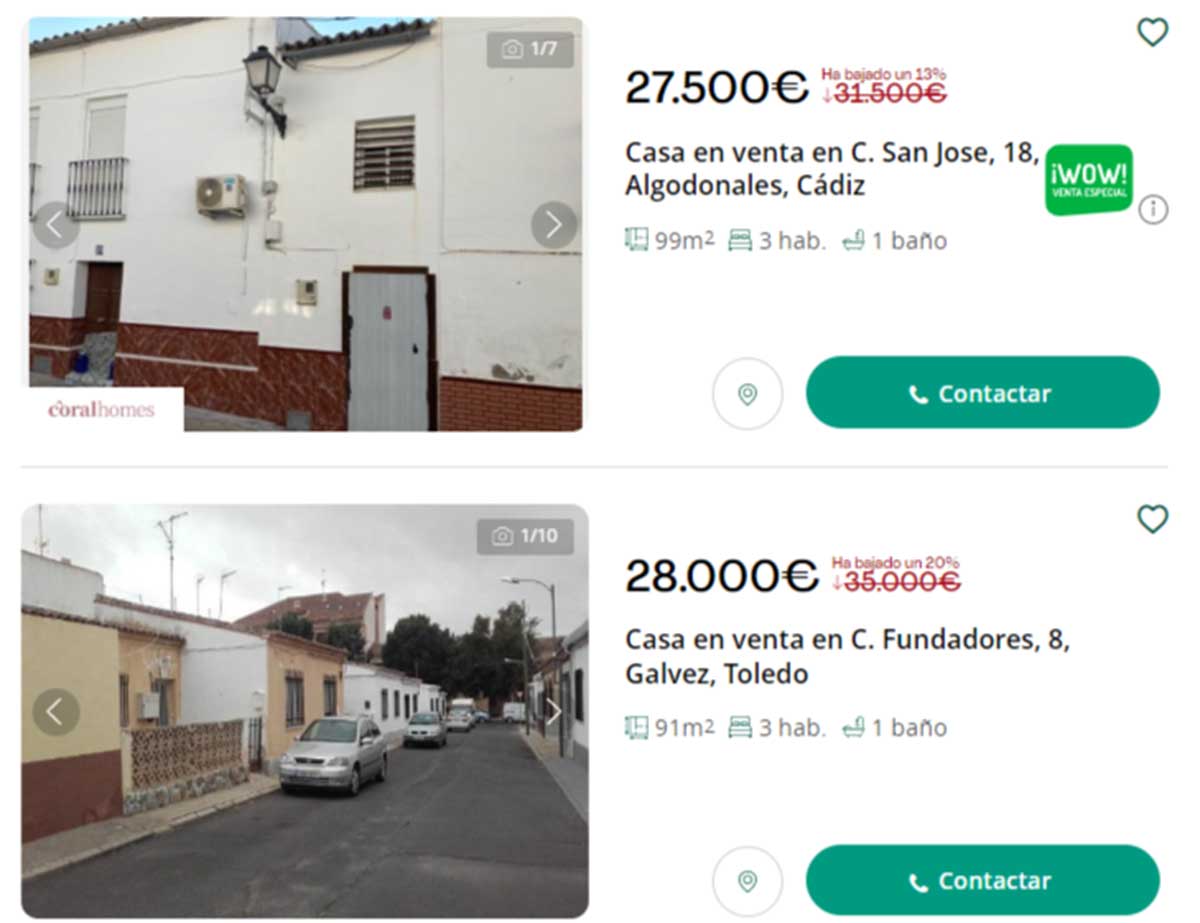Screen dimensions: 1200x923
Task: Open the Galvez street photo thumbnail
Action: (305, 711)
